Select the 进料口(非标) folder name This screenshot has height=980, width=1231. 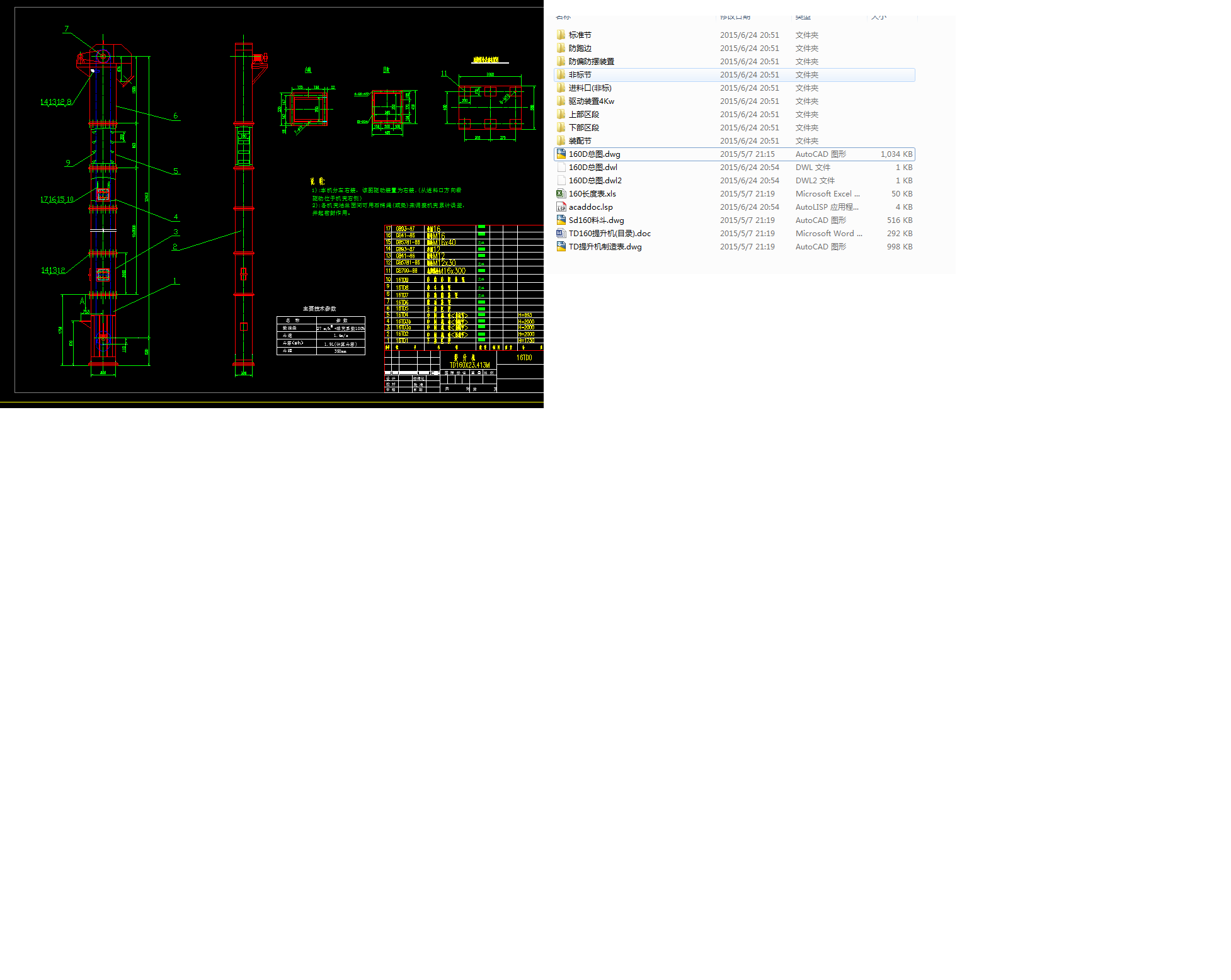coord(590,88)
